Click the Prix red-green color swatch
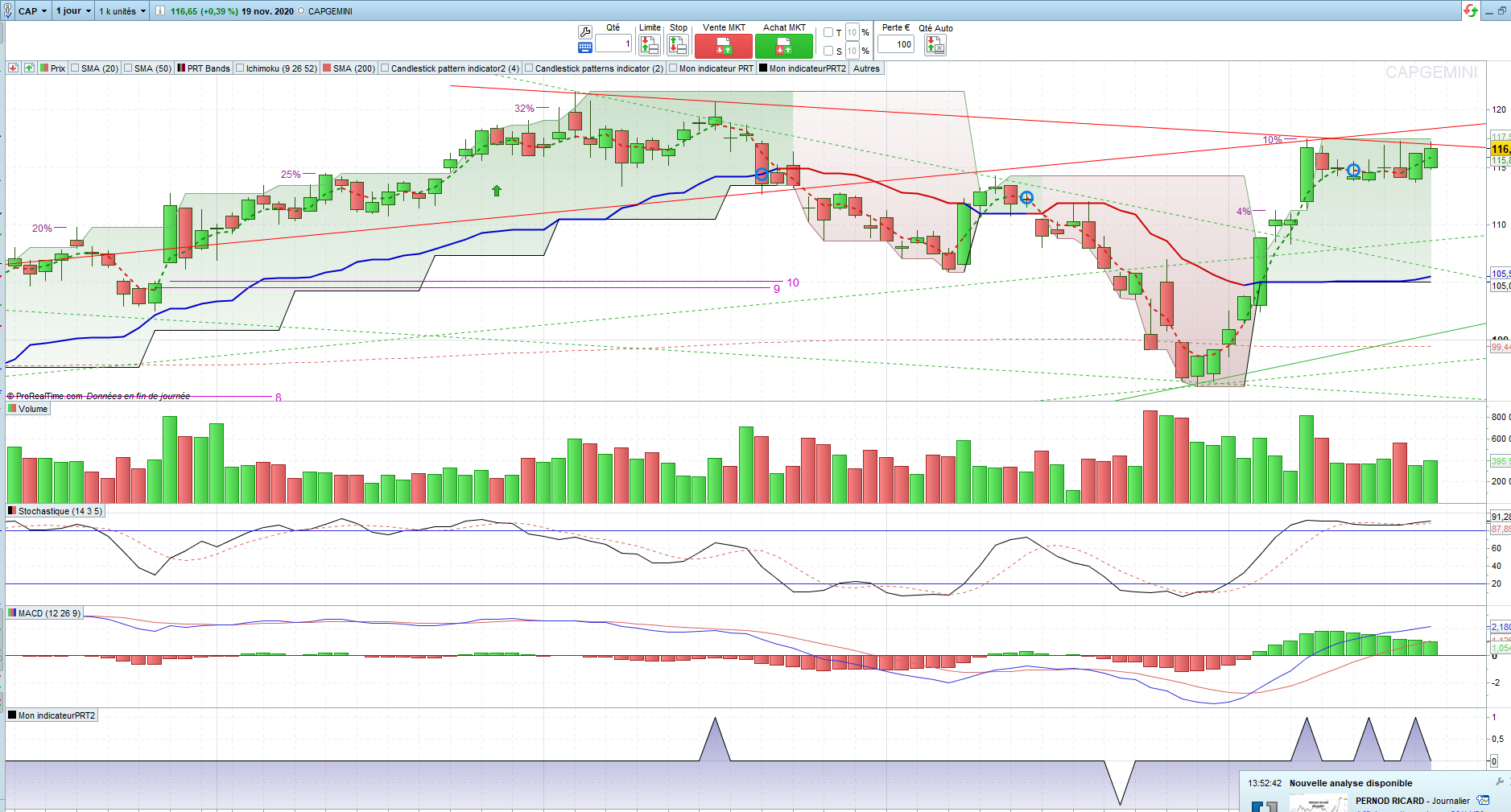This screenshot has height=812, width=1511. [43, 68]
